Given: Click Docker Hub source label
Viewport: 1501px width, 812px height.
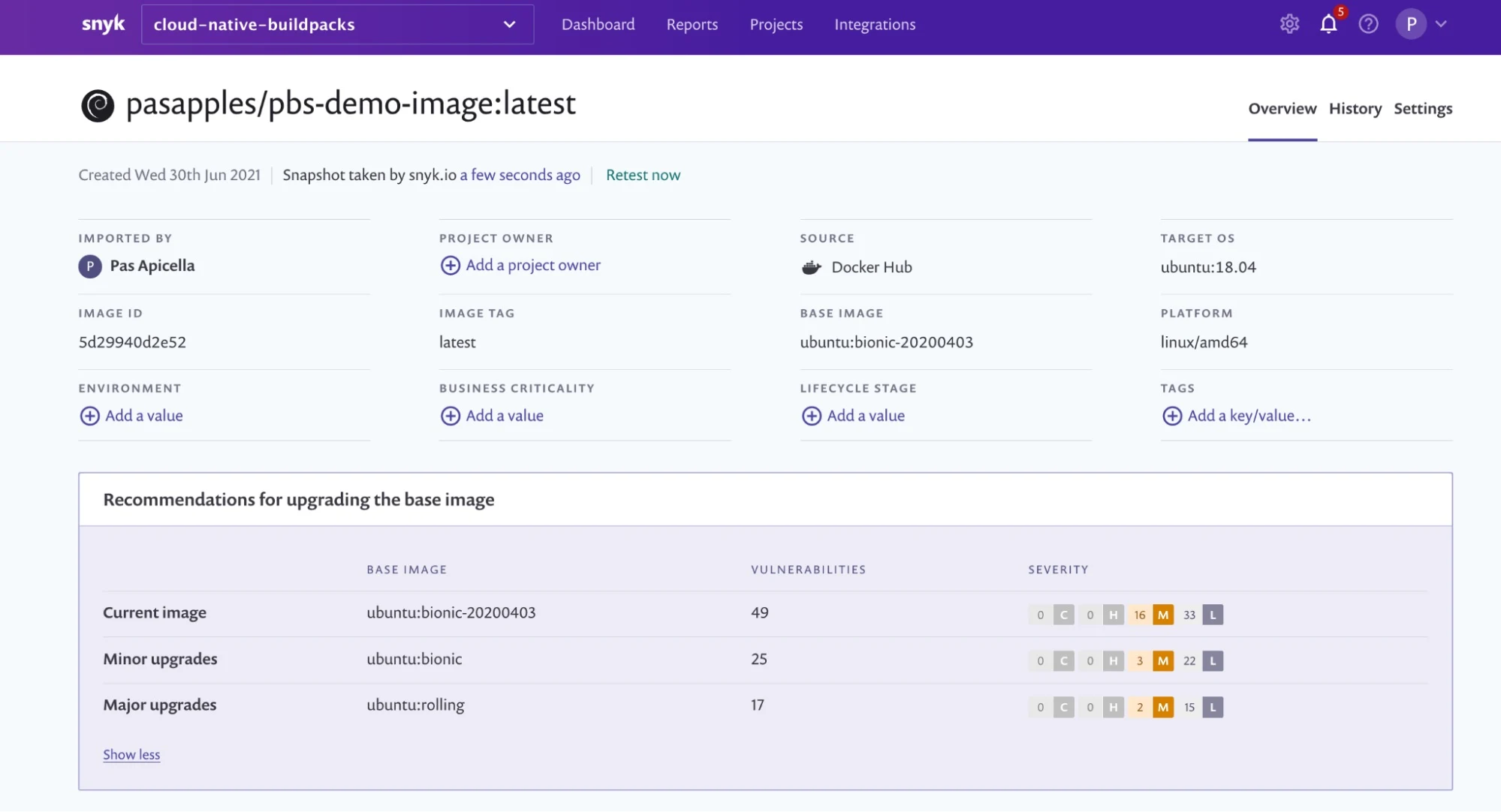Looking at the screenshot, I should pyautogui.click(x=871, y=267).
